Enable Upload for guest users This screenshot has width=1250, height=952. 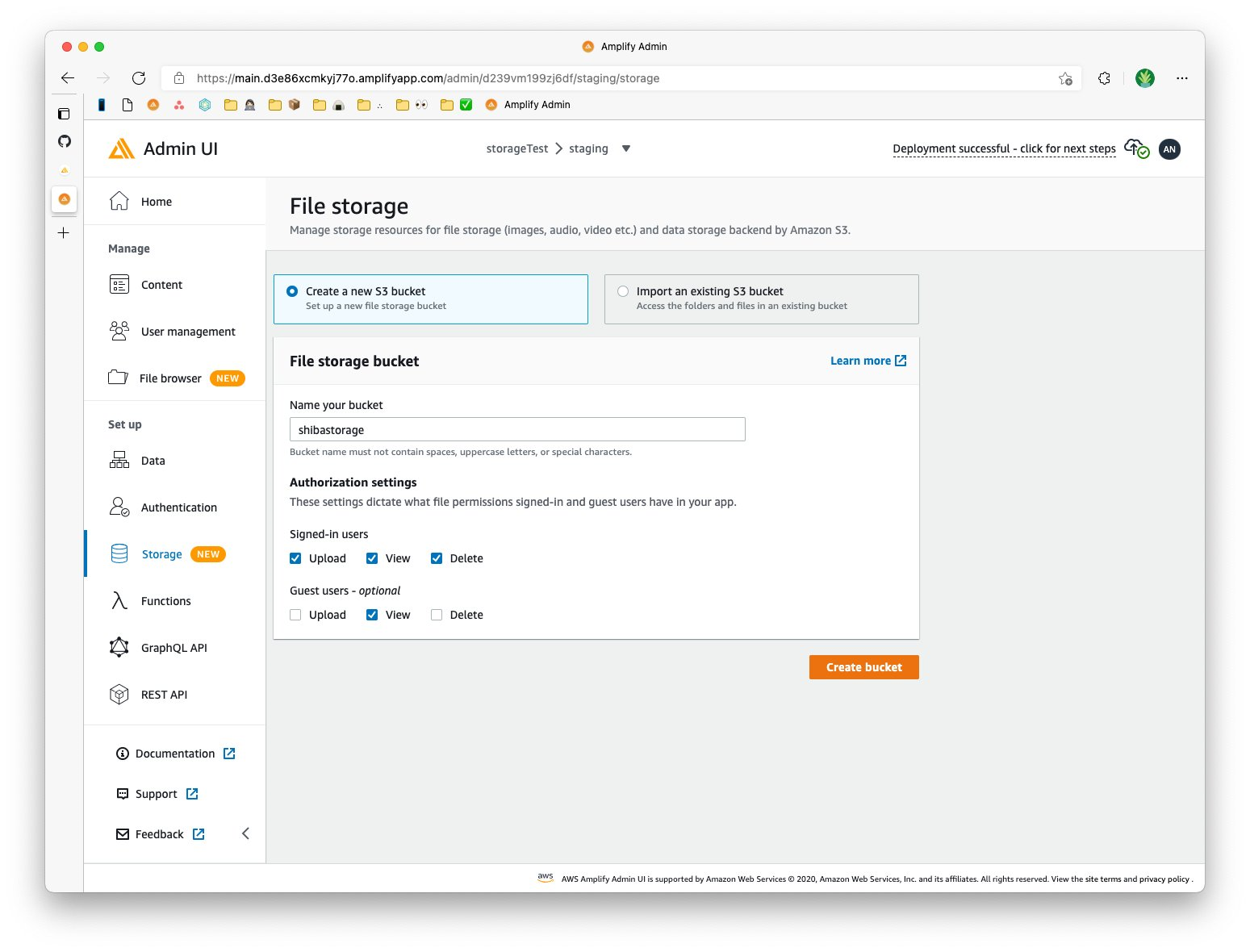pyautogui.click(x=295, y=615)
